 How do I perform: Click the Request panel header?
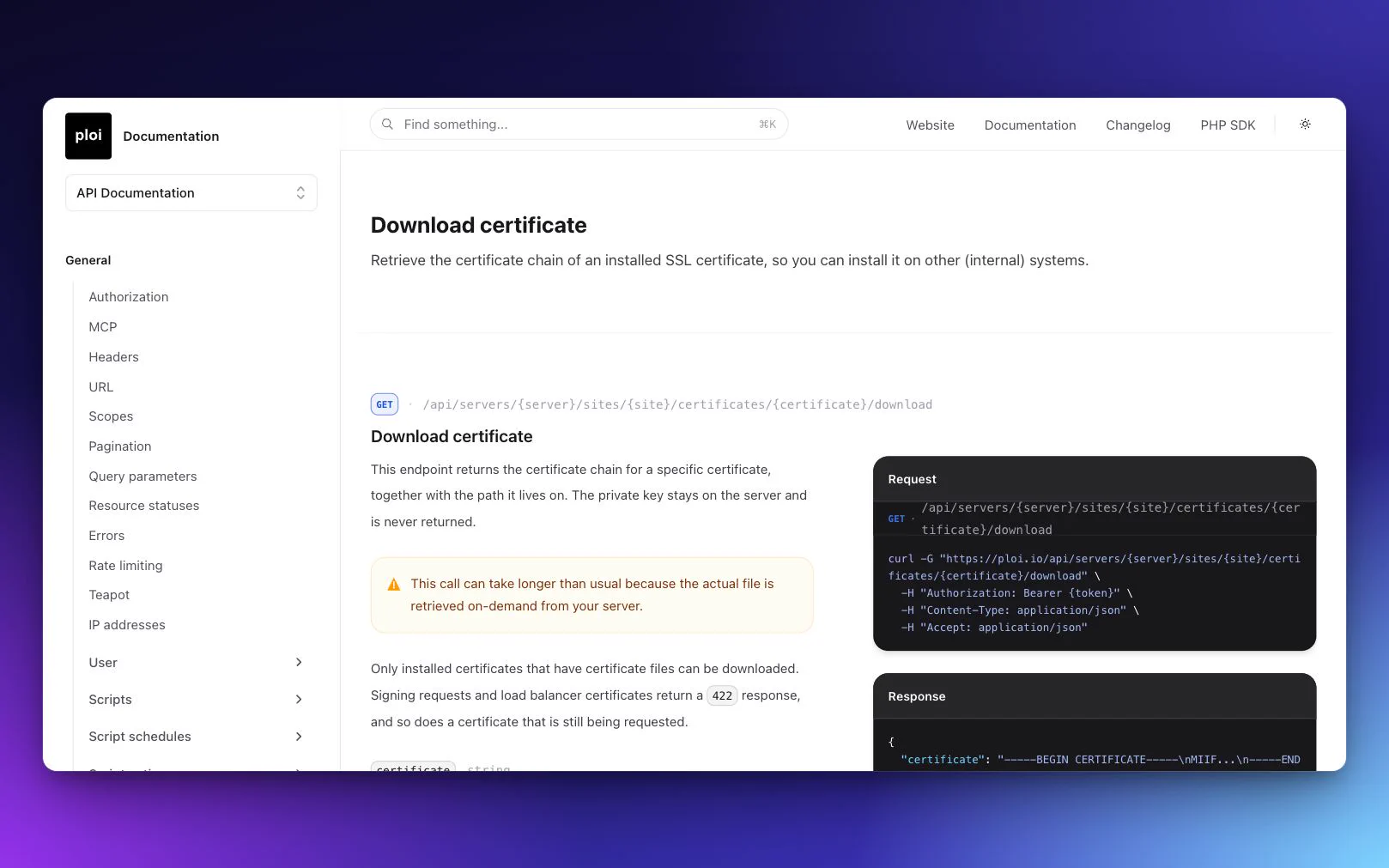[1095, 479]
